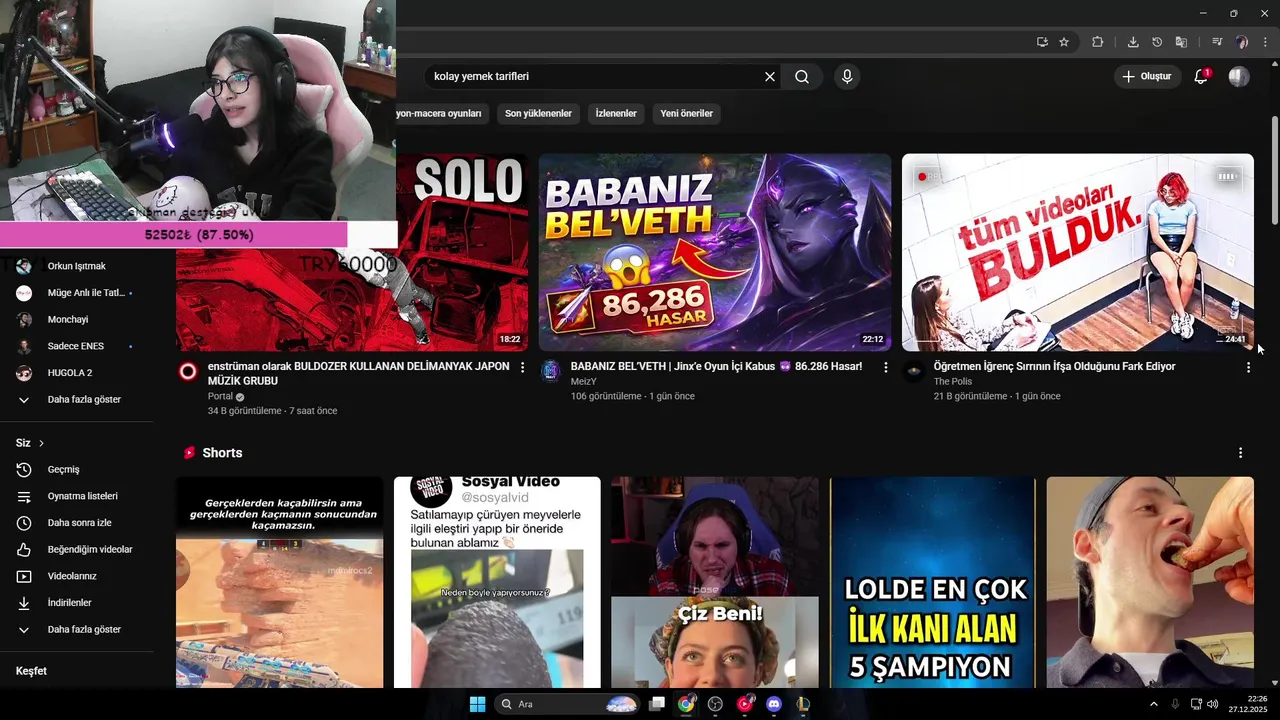The image size is (1280, 720).
Task: Open the Sosyal Video short
Action: 497,582
